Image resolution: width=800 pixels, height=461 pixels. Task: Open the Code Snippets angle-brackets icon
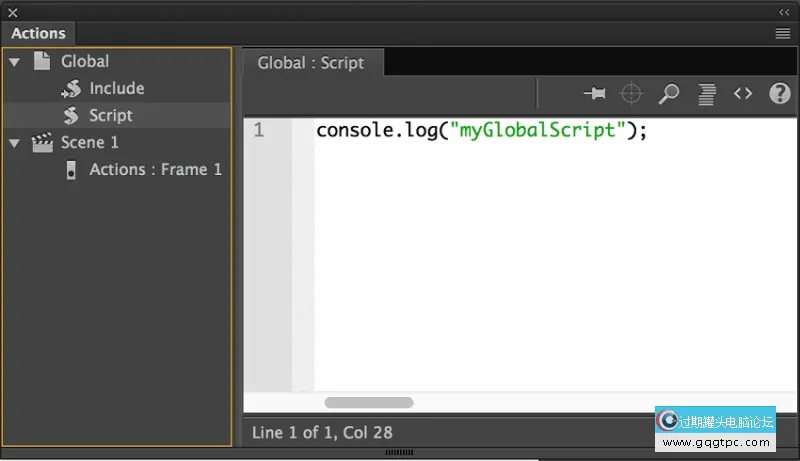[742, 94]
